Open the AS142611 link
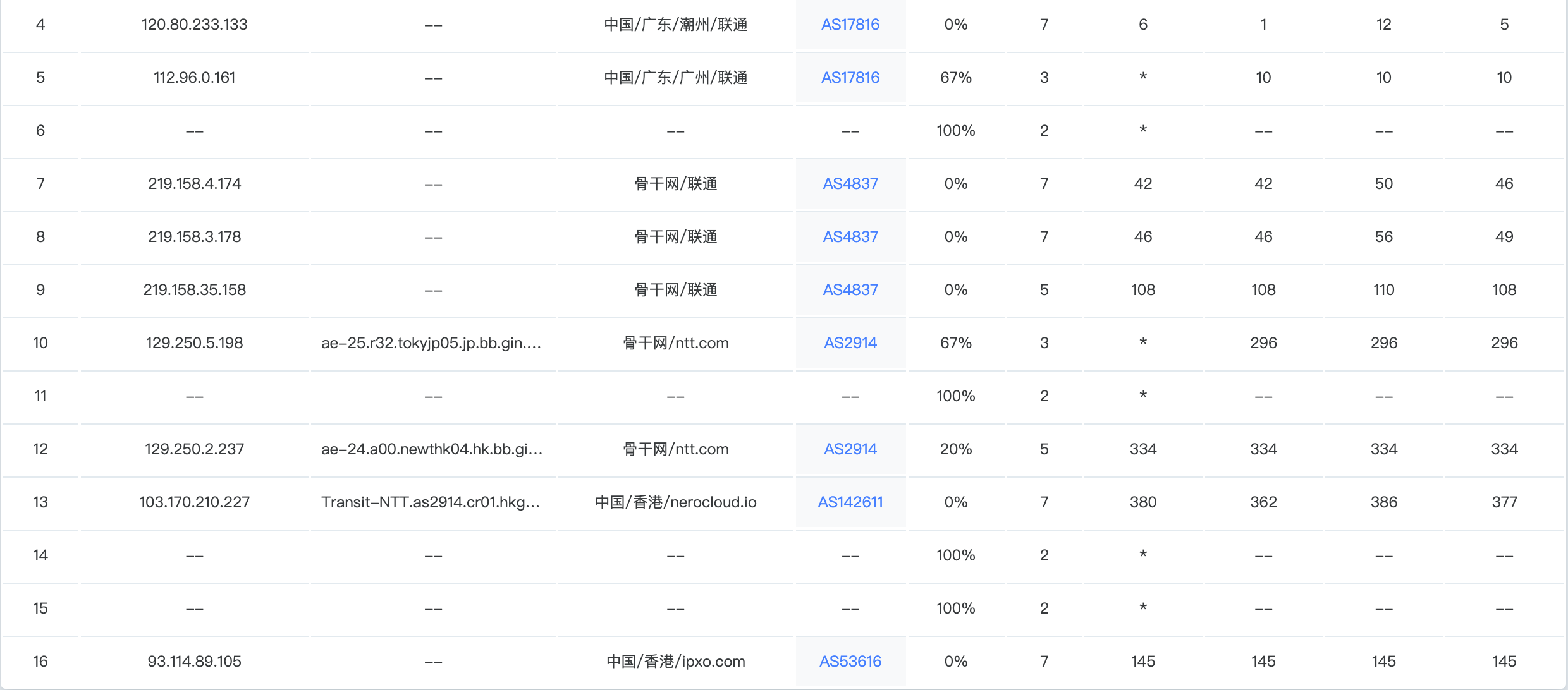 850,502
